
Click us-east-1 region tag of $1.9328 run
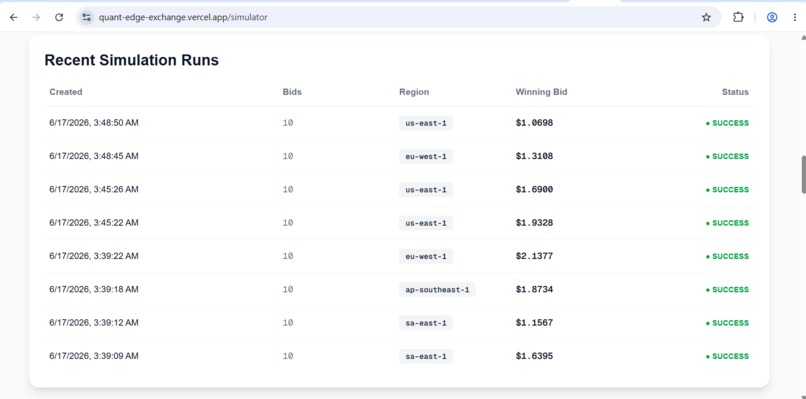click(x=426, y=223)
